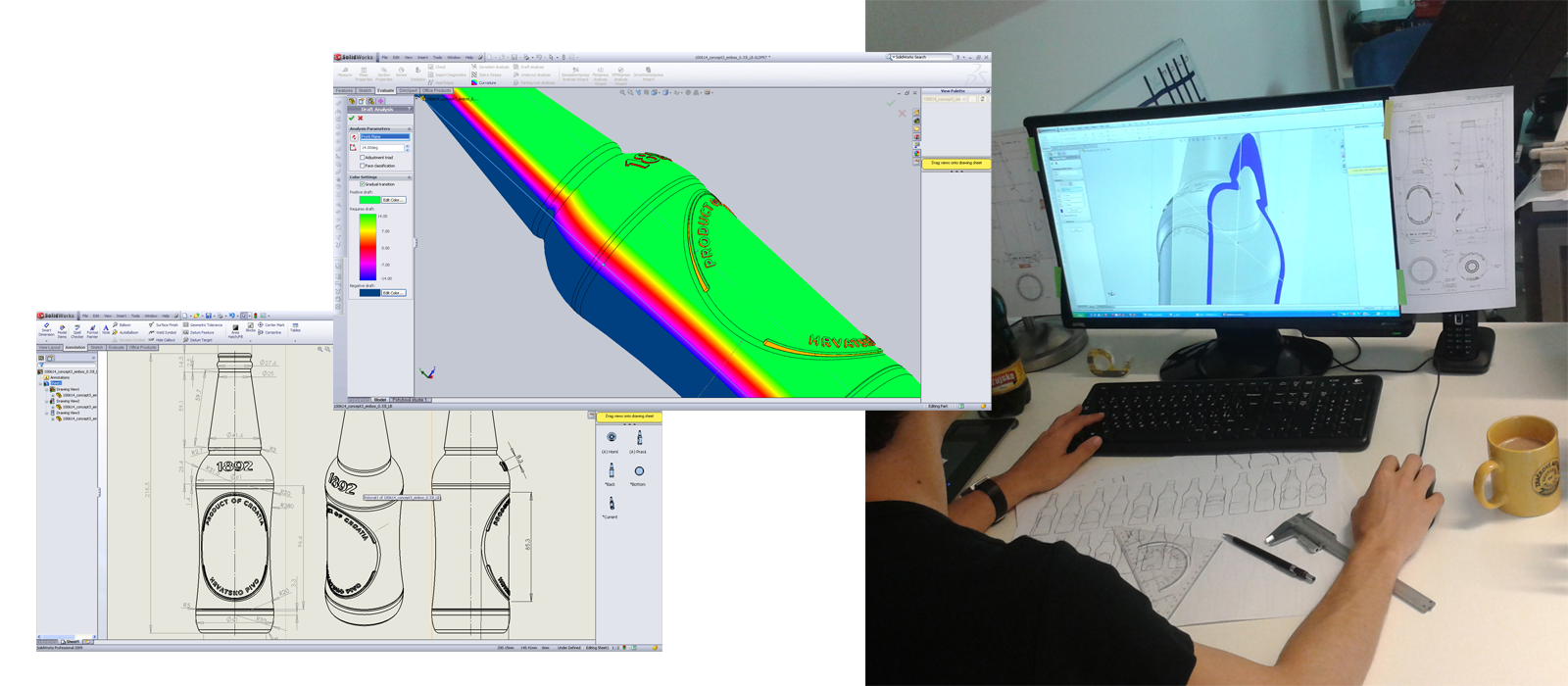The height and width of the screenshot is (686, 1568).
Task: Cancel Draft Analysis with red X
Action: point(361,118)
